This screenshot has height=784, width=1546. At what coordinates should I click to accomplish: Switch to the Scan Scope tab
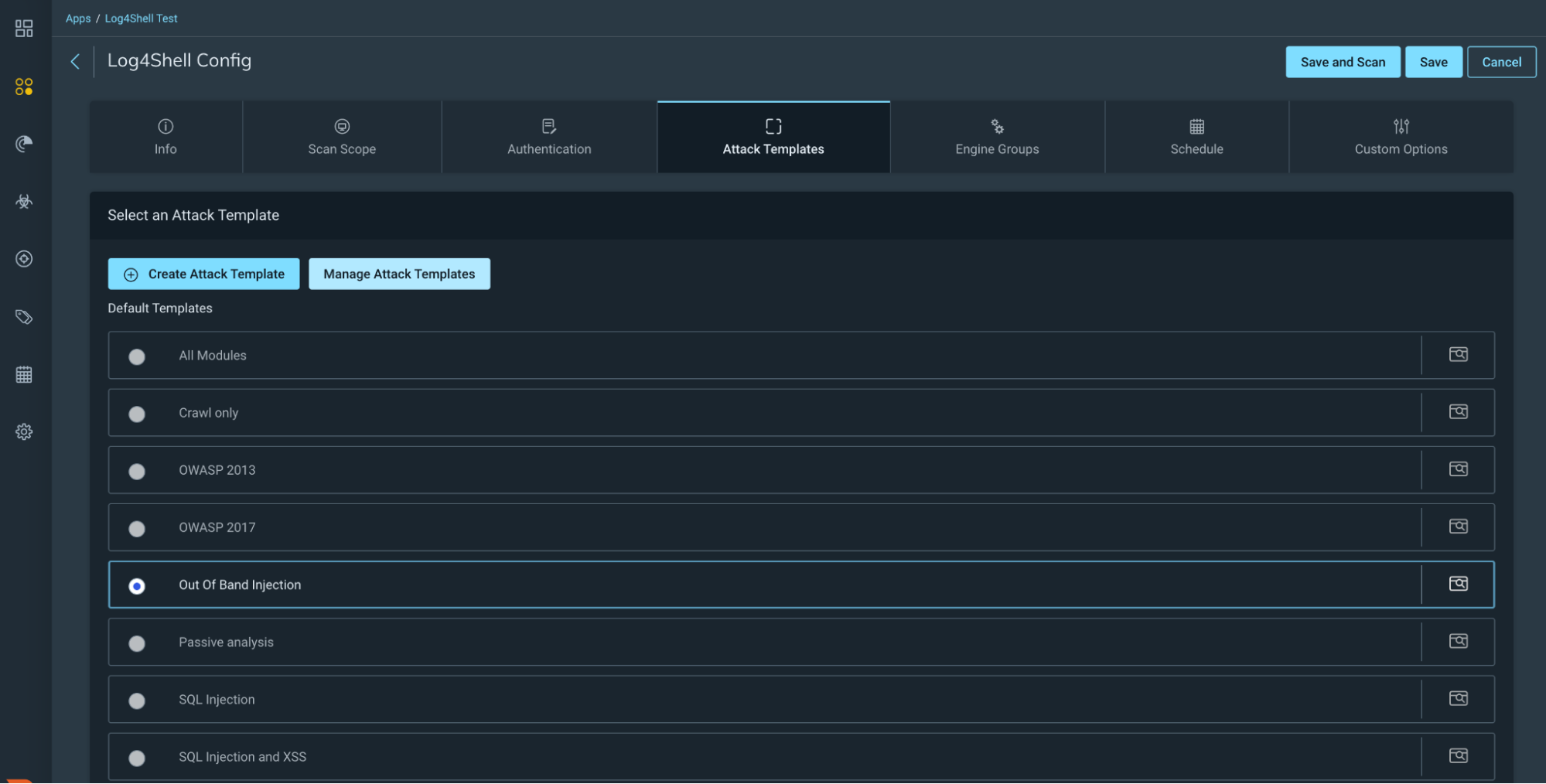(x=342, y=137)
